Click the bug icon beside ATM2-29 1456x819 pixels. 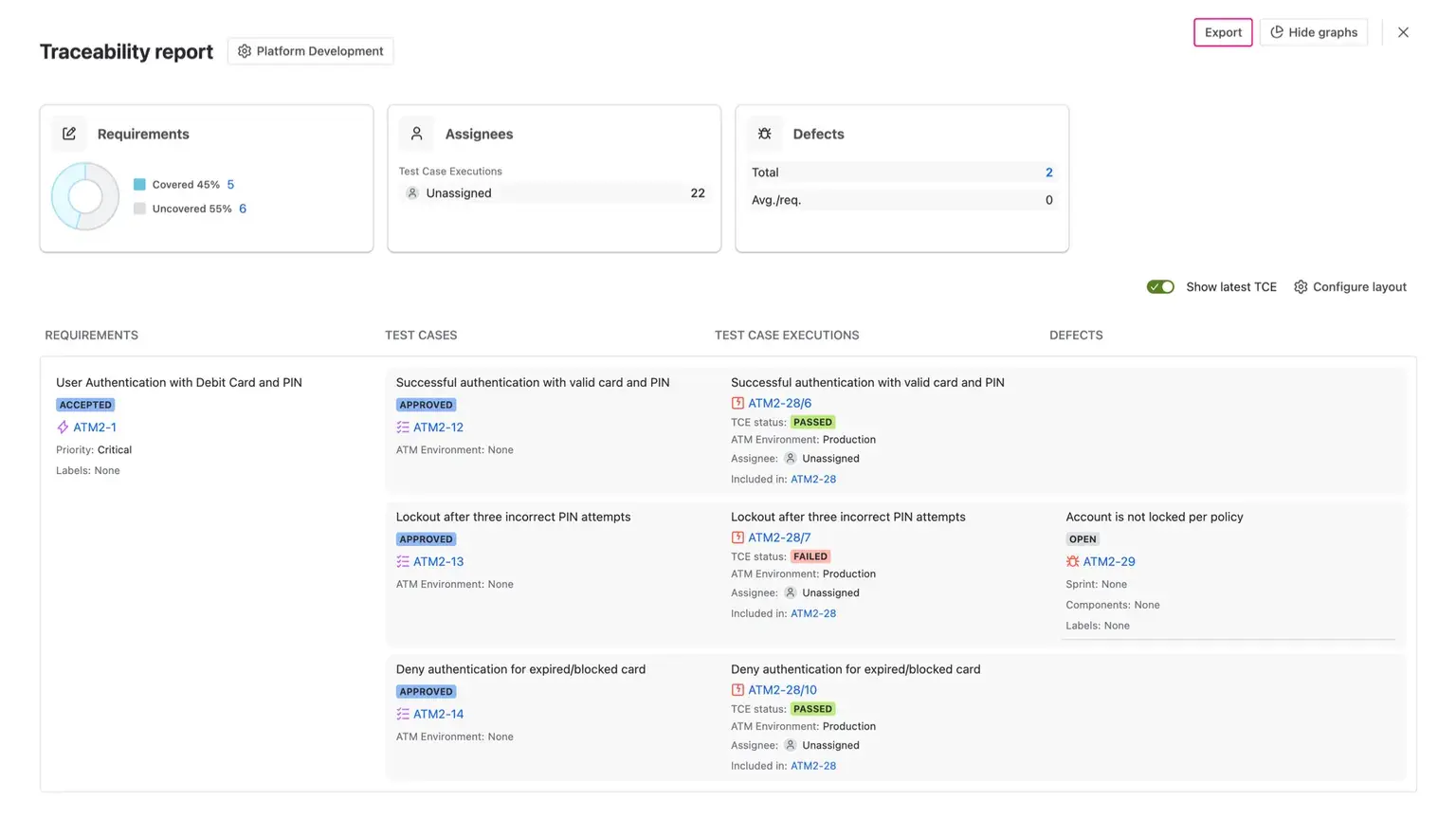click(1072, 561)
